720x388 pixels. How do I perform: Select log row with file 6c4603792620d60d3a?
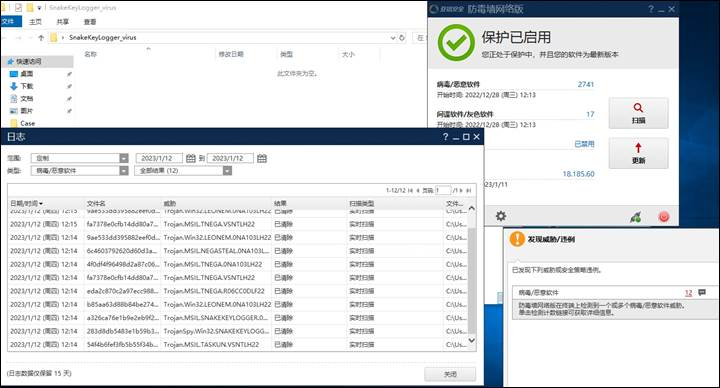click(x=239, y=251)
